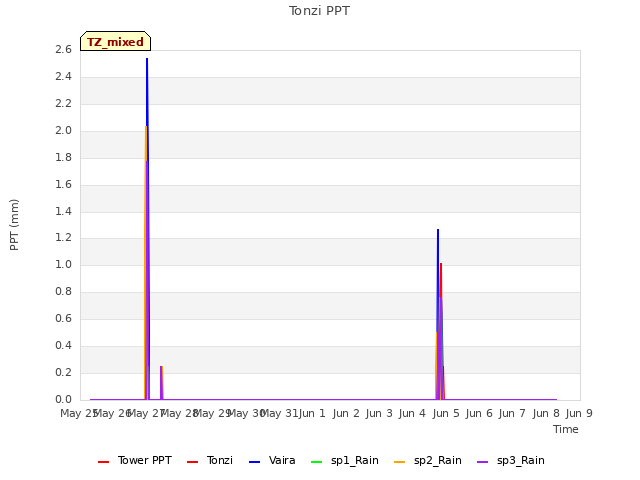Click the blue Vaira legend swatch
The image size is (640, 480).
[x=254, y=462]
